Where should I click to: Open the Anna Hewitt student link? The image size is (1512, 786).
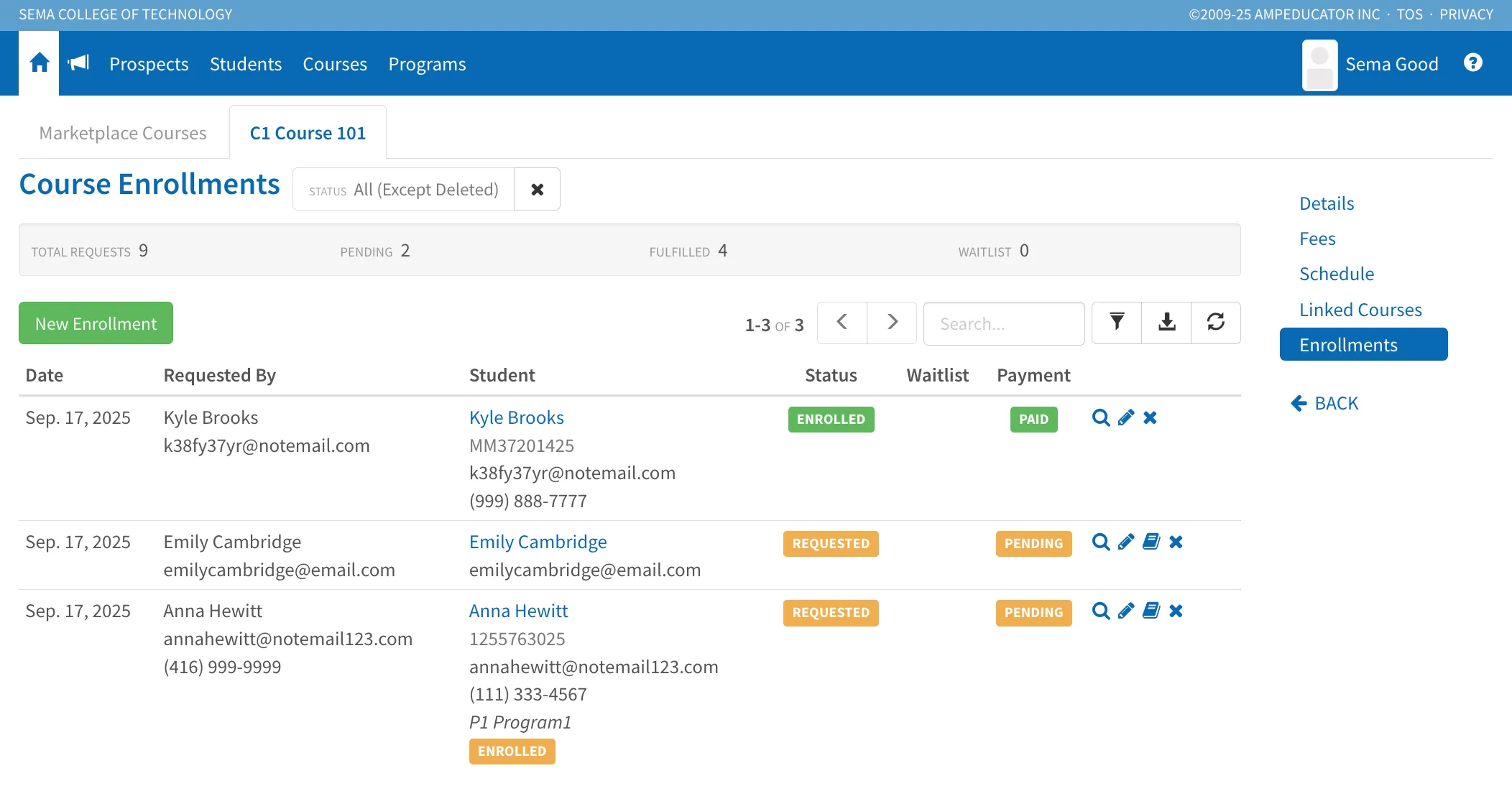[518, 611]
